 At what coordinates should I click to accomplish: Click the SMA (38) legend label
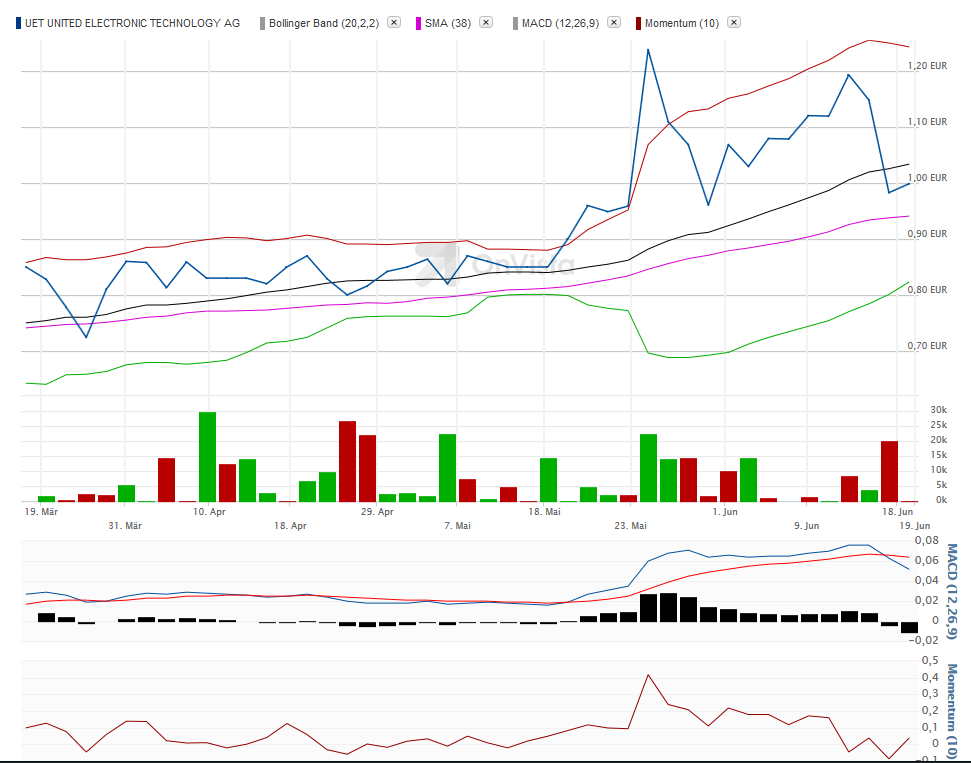tap(448, 24)
